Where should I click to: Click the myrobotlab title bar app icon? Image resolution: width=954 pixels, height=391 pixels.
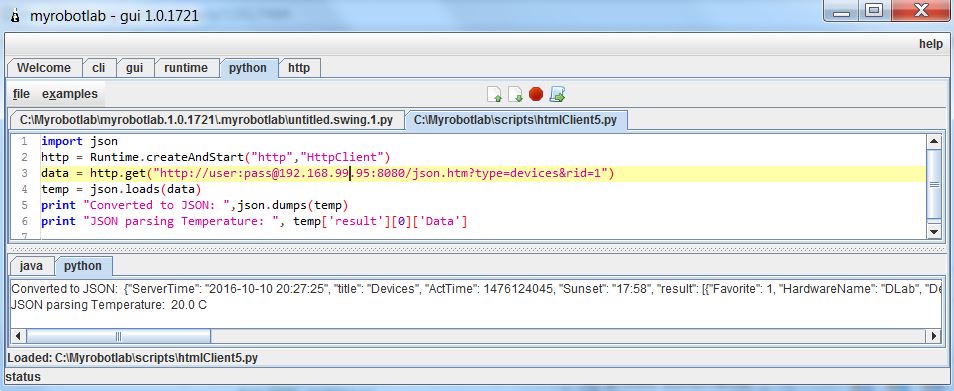15,16
